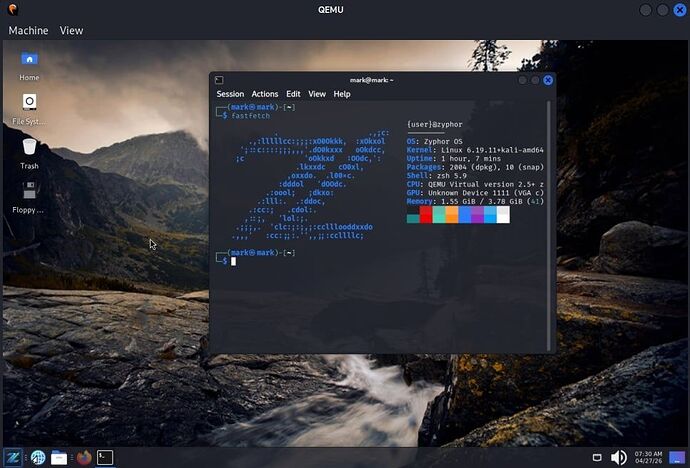Open the display tray icon in panel
This screenshot has width=690, height=468.
pos(597,458)
